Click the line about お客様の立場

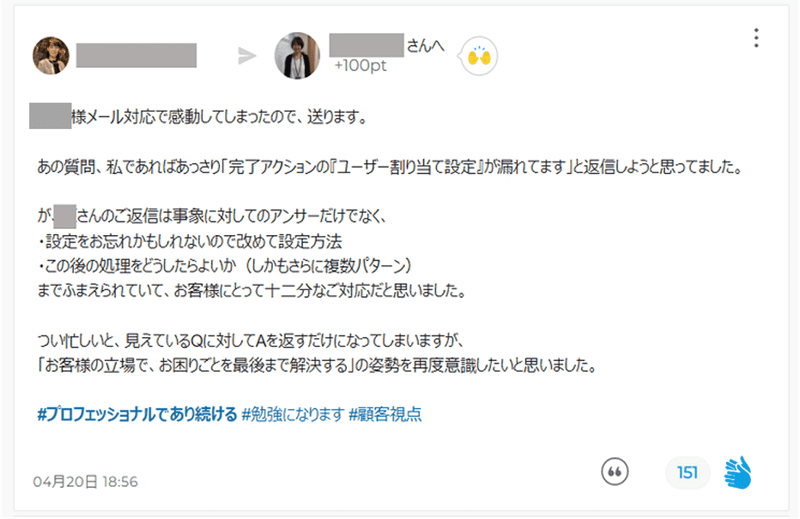click(x=317, y=365)
